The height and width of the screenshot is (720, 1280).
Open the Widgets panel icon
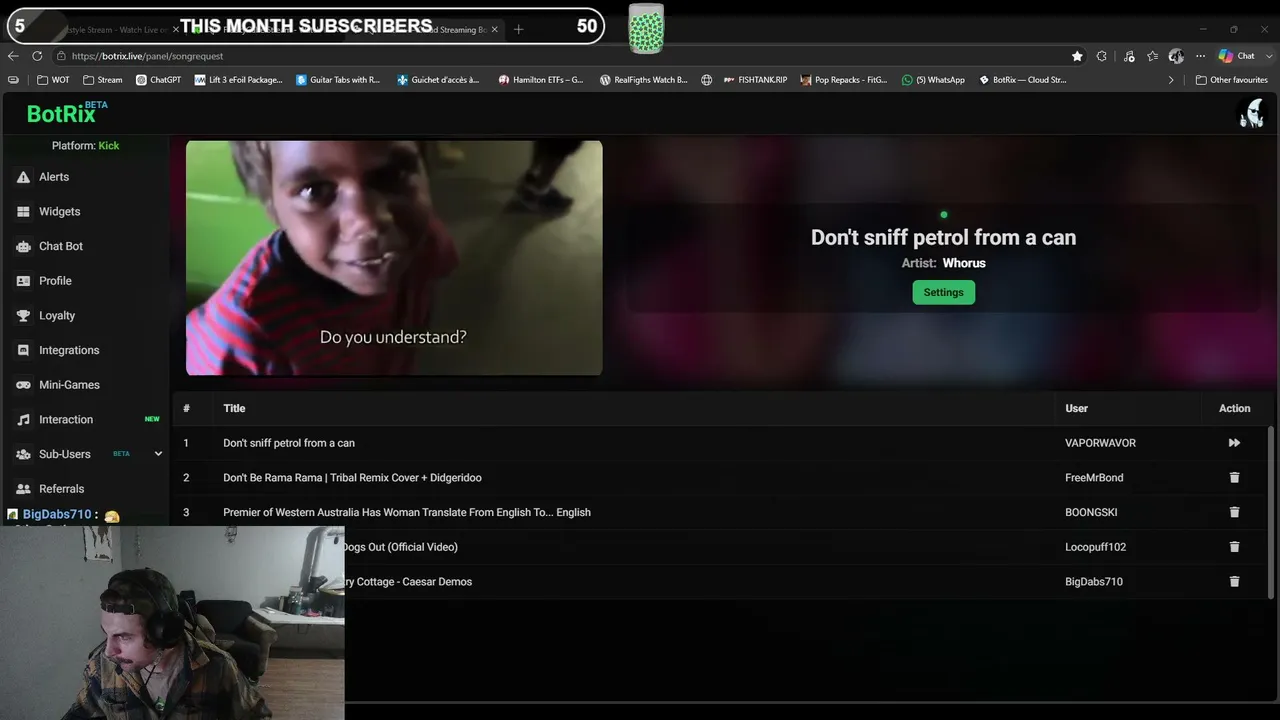click(x=23, y=212)
